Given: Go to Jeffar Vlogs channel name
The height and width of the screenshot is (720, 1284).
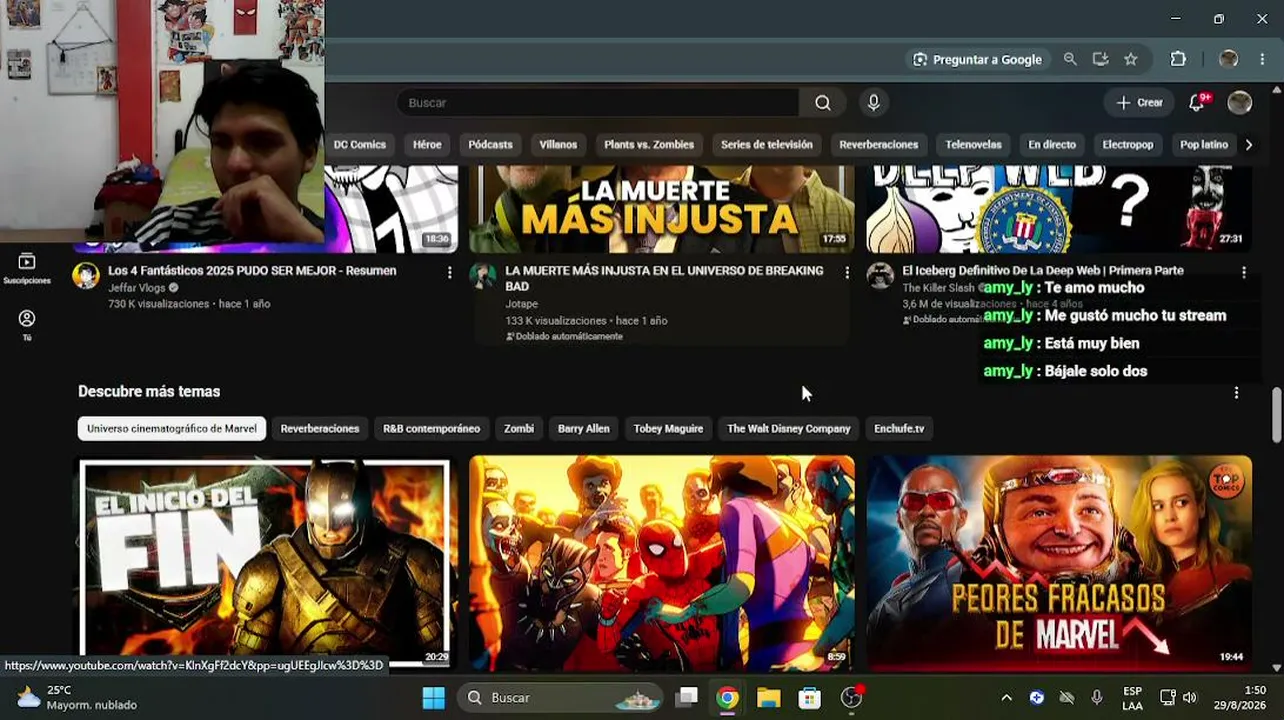Looking at the screenshot, I should [137, 288].
